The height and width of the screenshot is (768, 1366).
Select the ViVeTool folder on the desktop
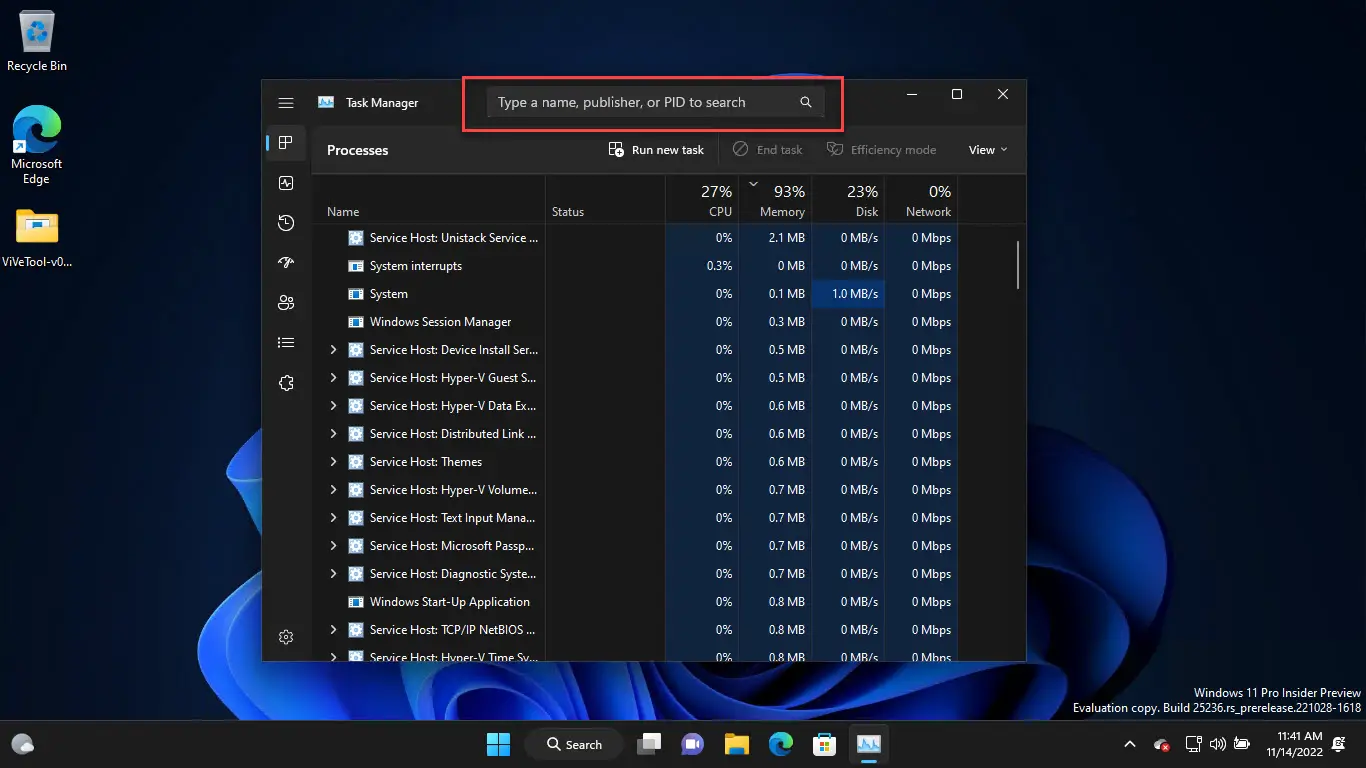pos(37,239)
